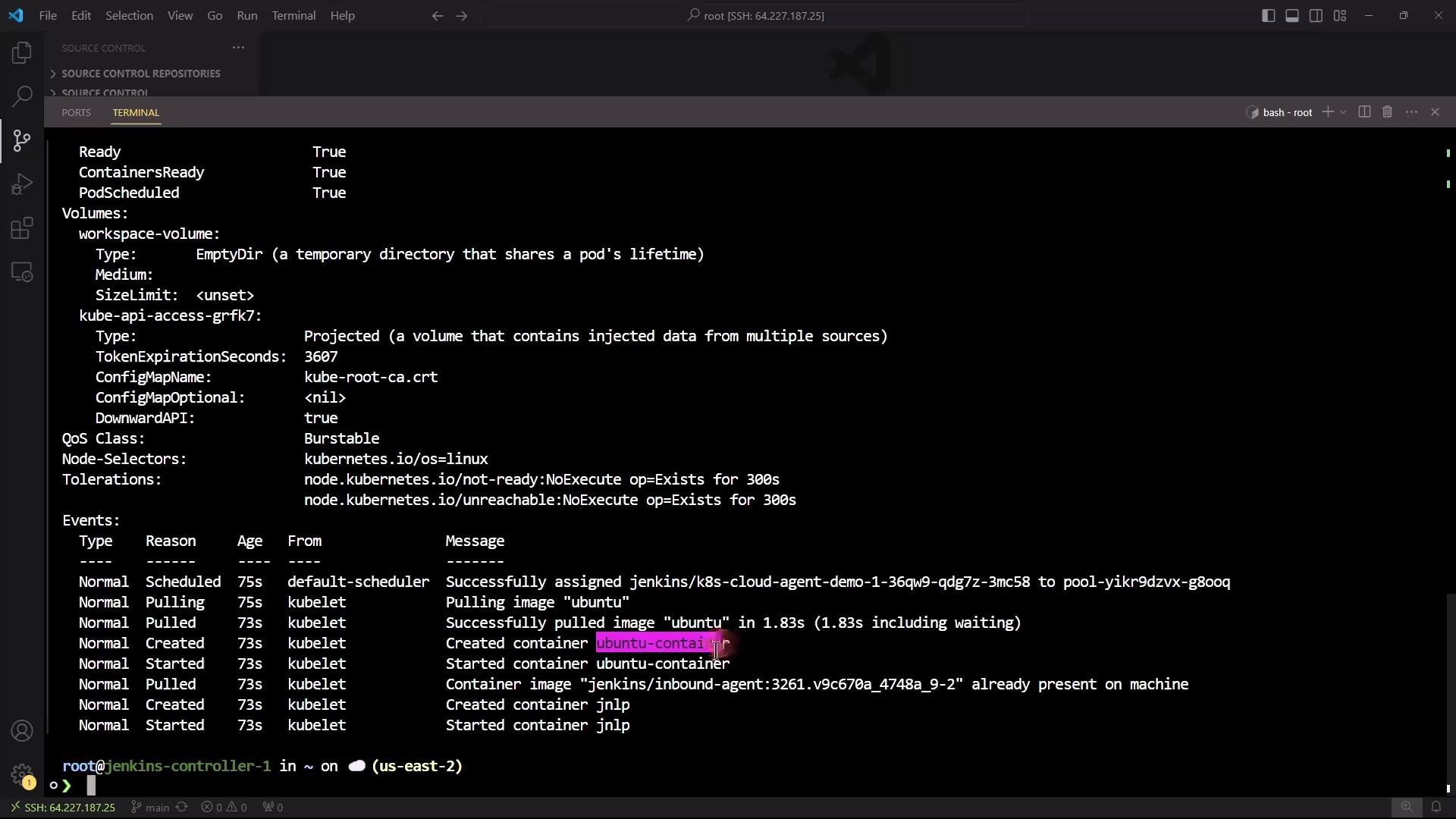Open the Accounts icon in activity bar
This screenshot has width=1456, height=819.
coord(22,731)
